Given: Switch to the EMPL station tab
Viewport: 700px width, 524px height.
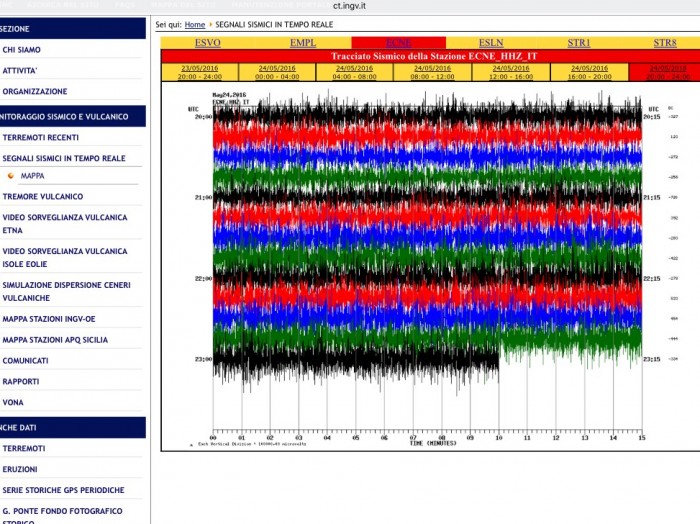Looking at the screenshot, I should (x=303, y=43).
